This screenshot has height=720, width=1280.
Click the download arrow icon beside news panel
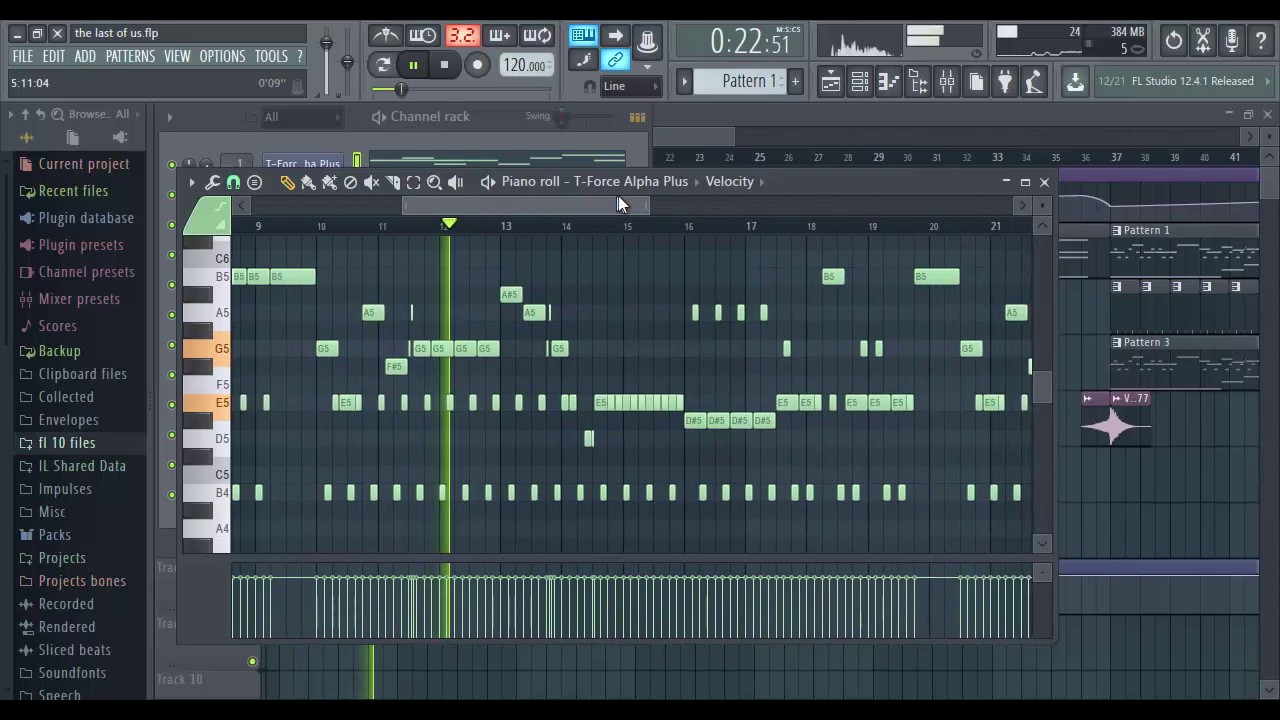click(1075, 82)
